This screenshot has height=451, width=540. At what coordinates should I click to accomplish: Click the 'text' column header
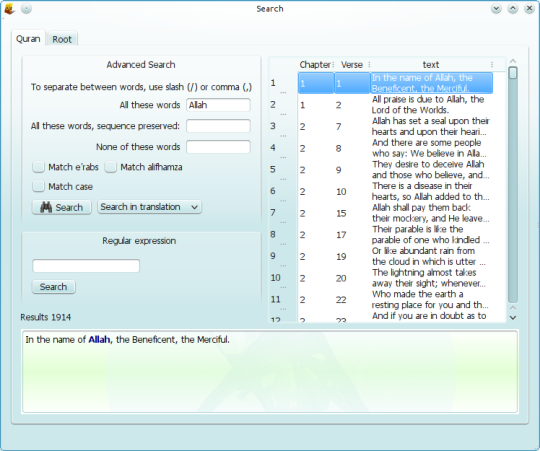(431, 65)
